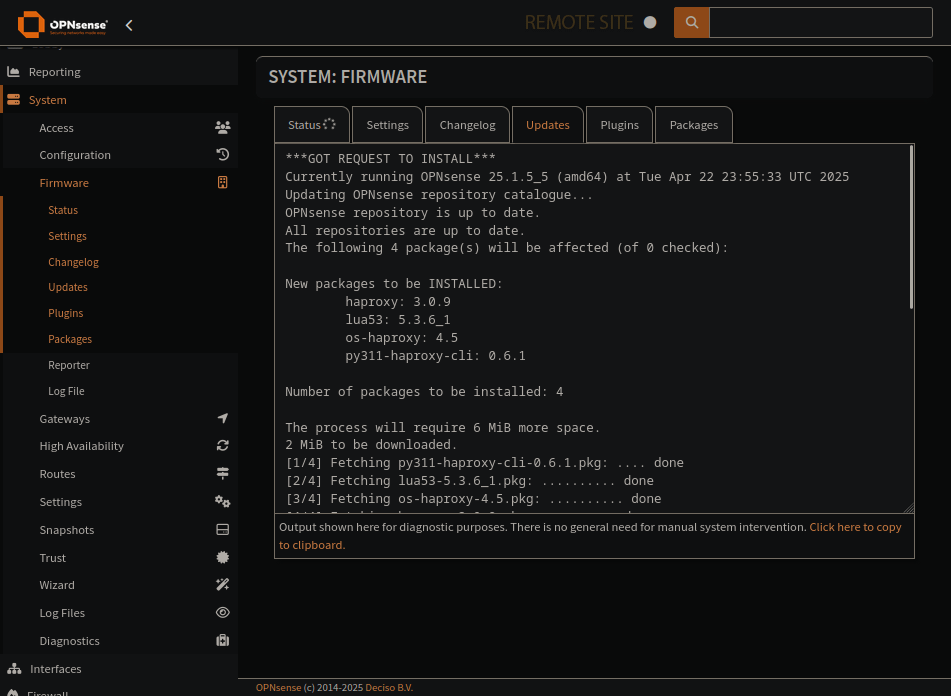Click the spinner icon on Status tab
Viewport: 951px width, 696px height.
[x=329, y=124]
